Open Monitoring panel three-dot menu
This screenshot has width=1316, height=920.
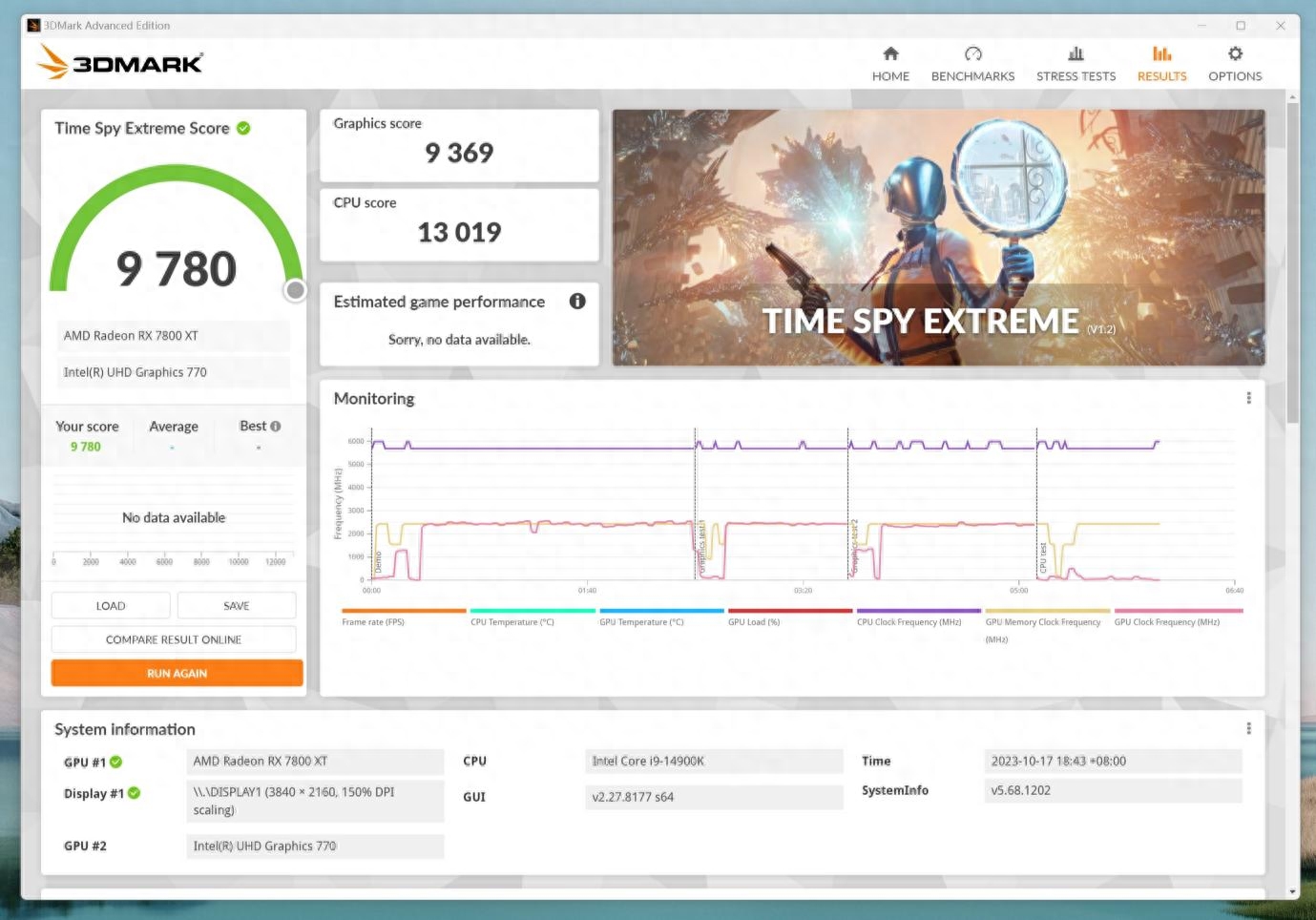tap(1248, 398)
